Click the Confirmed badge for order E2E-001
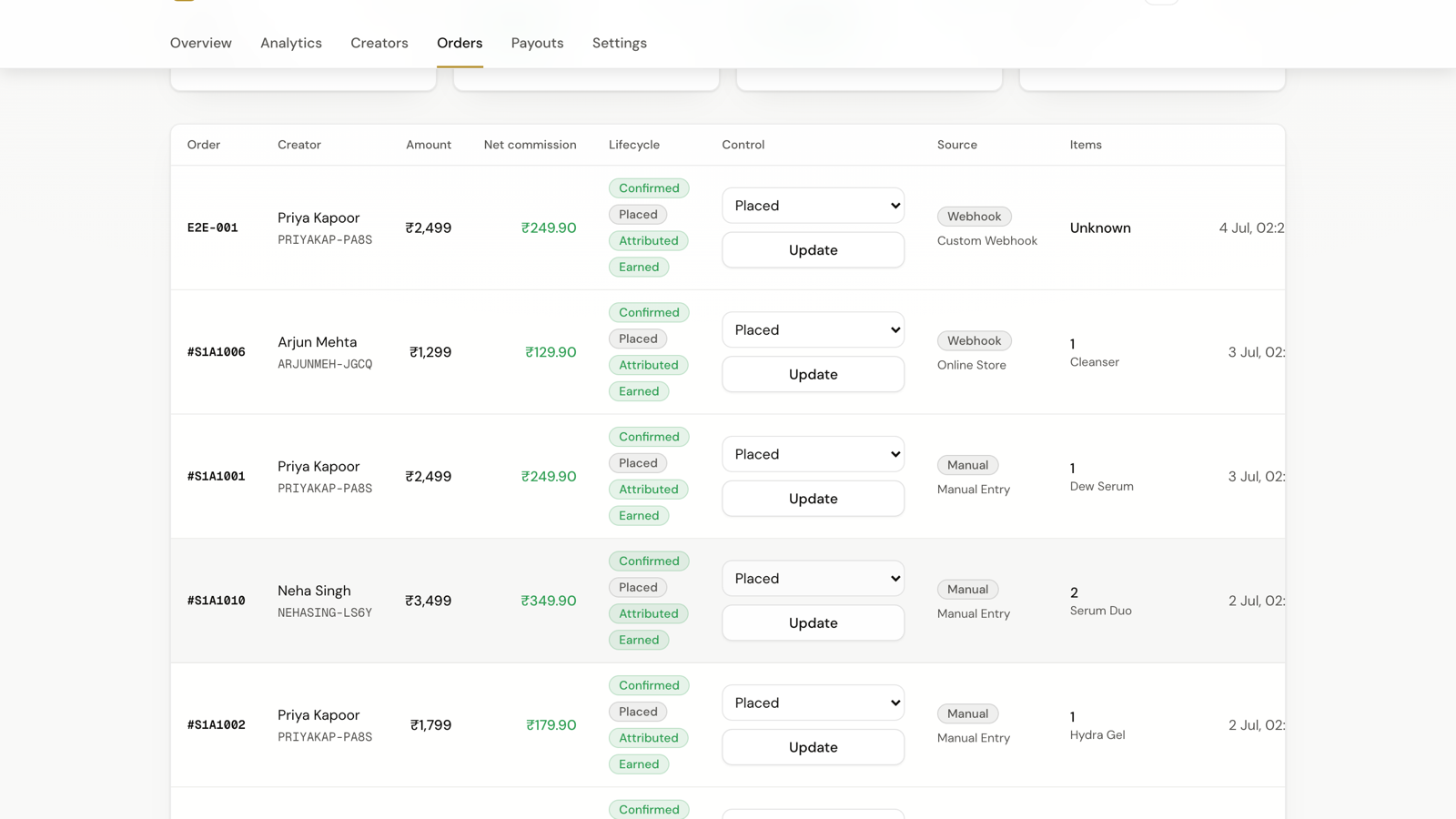1456x819 pixels. [649, 188]
